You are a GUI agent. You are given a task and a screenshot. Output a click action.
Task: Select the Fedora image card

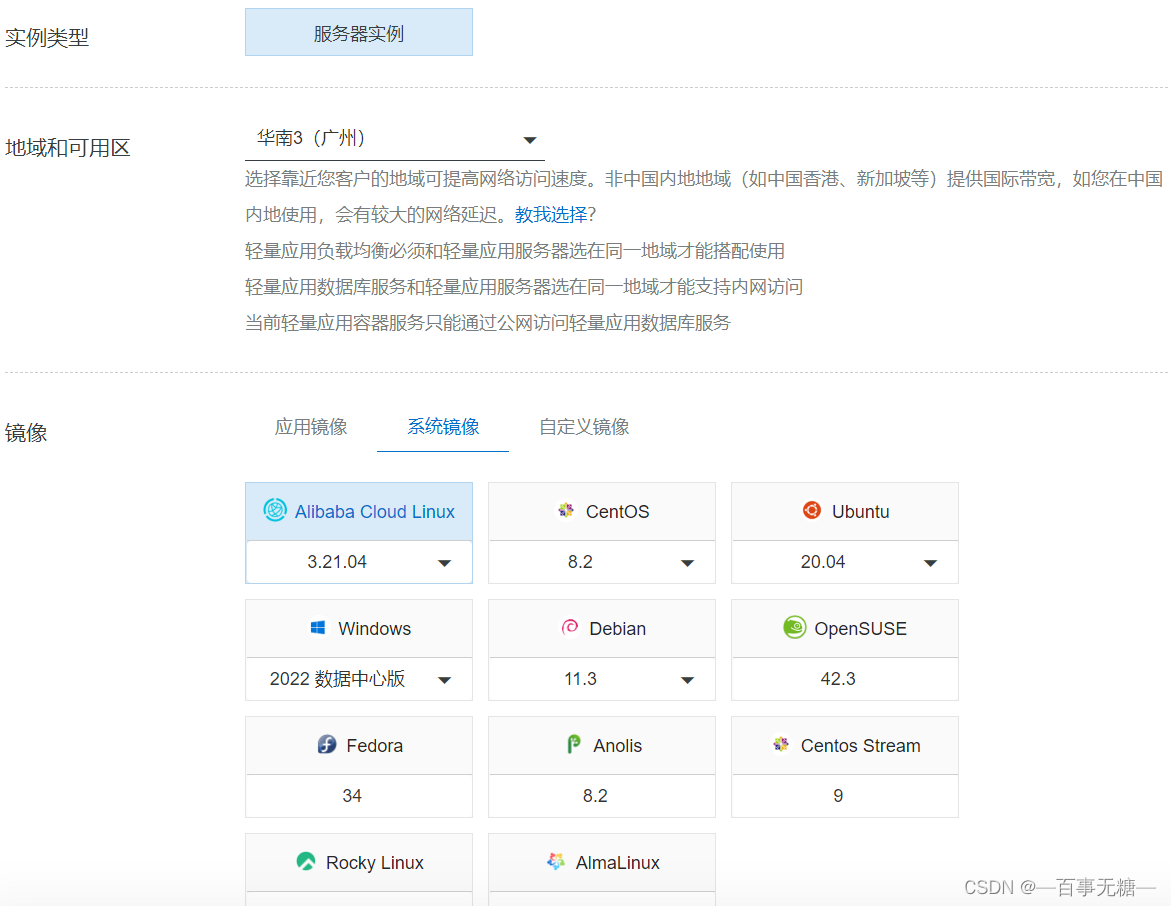358,745
